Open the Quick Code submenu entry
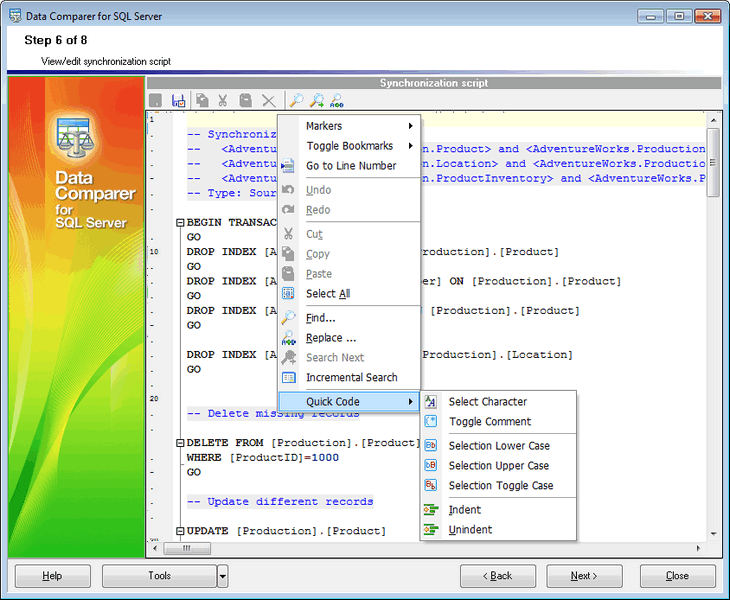 click(349, 401)
